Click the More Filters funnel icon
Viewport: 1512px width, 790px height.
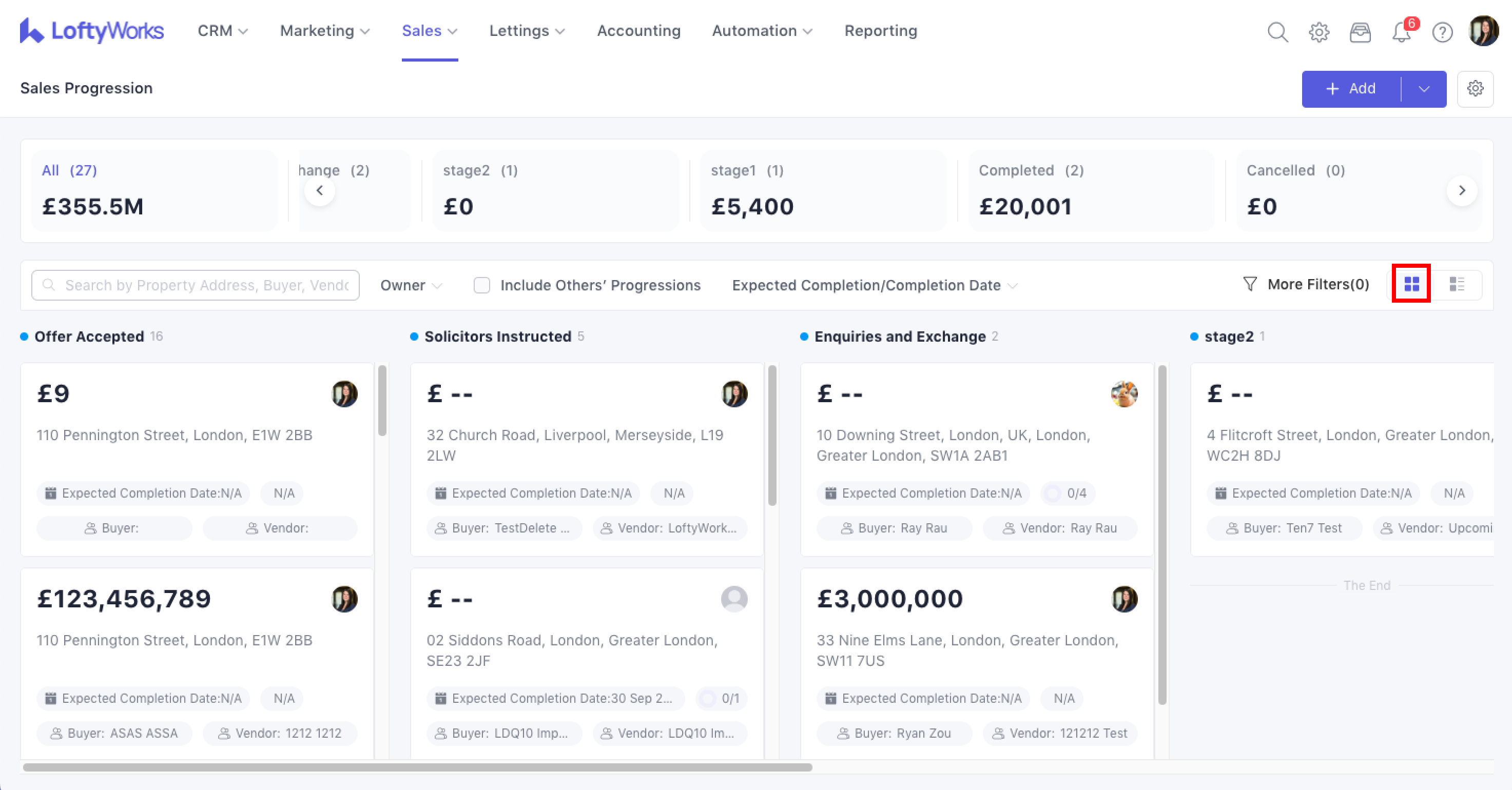point(1250,284)
